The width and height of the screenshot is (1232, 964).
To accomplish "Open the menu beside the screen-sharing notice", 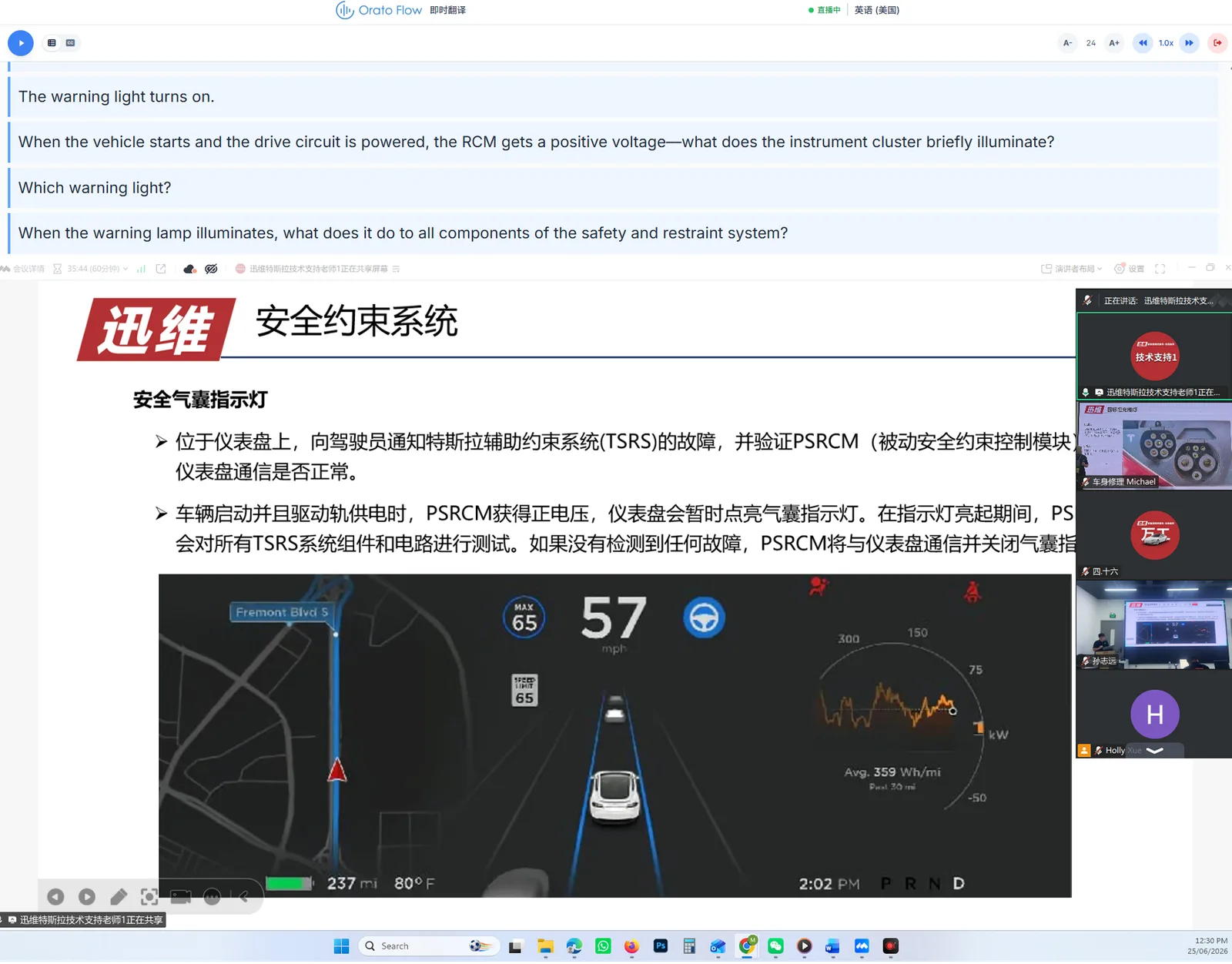I will (x=396, y=269).
